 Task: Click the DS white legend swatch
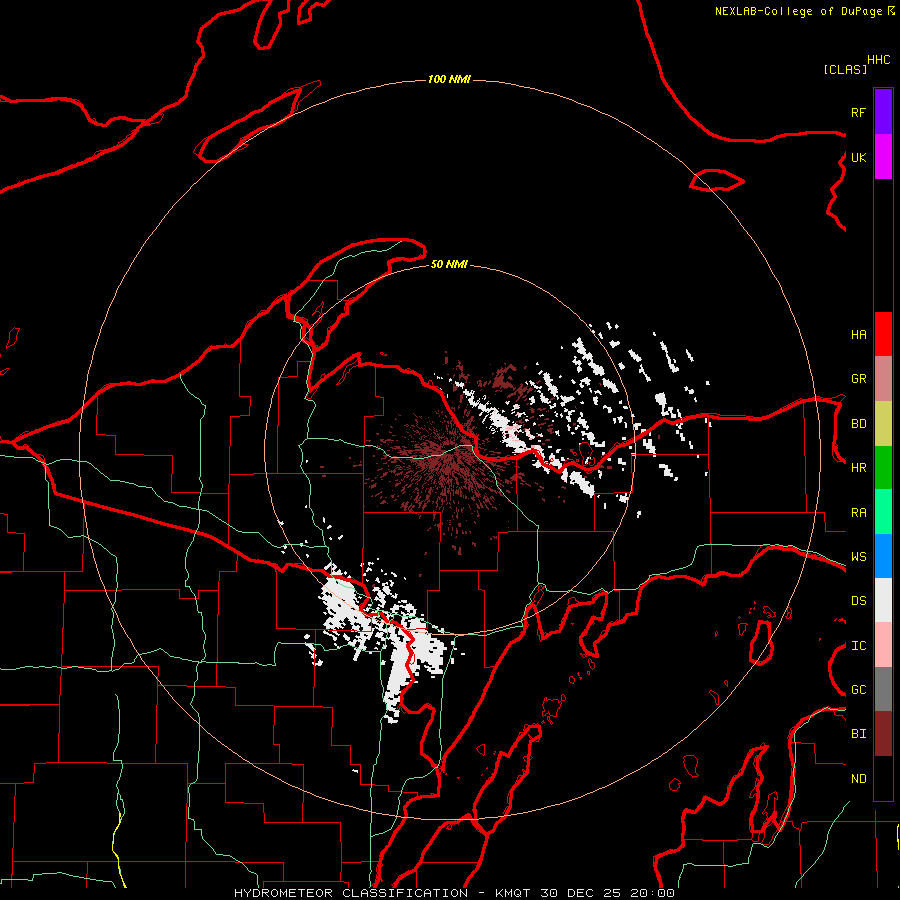(x=883, y=600)
